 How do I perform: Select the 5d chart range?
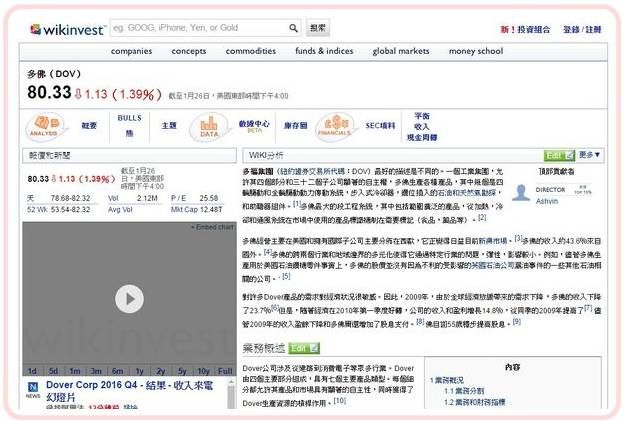(x=53, y=371)
